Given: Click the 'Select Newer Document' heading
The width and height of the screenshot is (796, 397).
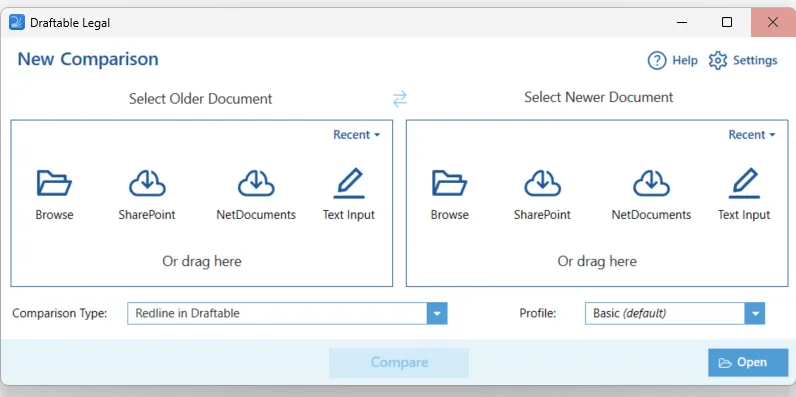Looking at the screenshot, I should 599,97.
